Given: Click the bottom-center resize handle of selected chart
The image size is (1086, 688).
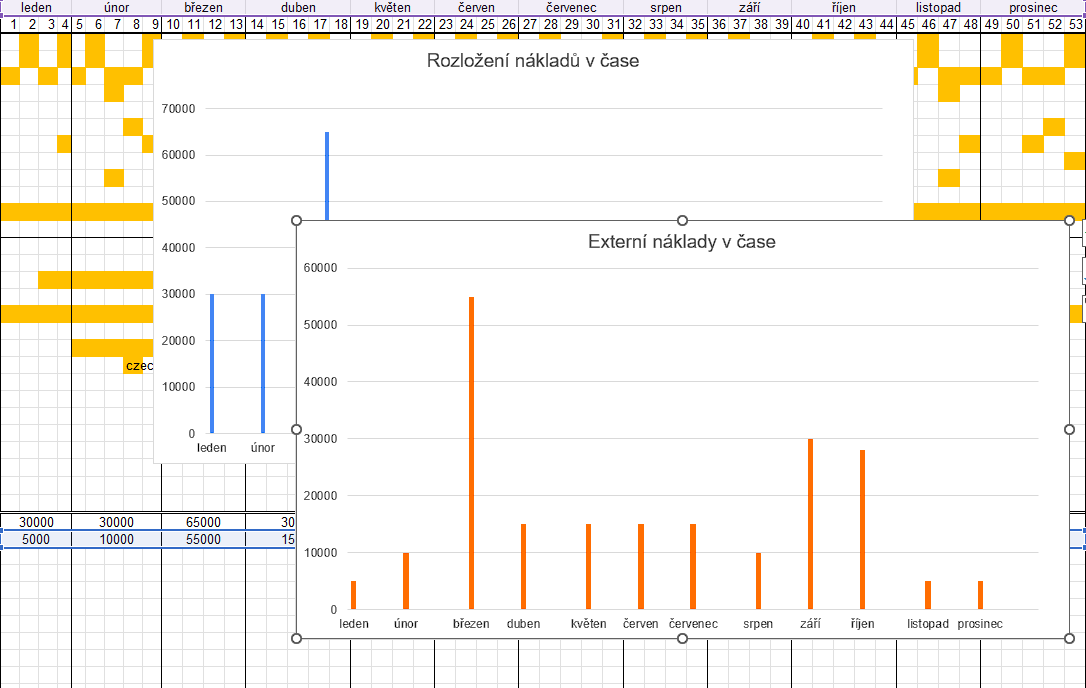Looking at the screenshot, I should tap(682, 638).
